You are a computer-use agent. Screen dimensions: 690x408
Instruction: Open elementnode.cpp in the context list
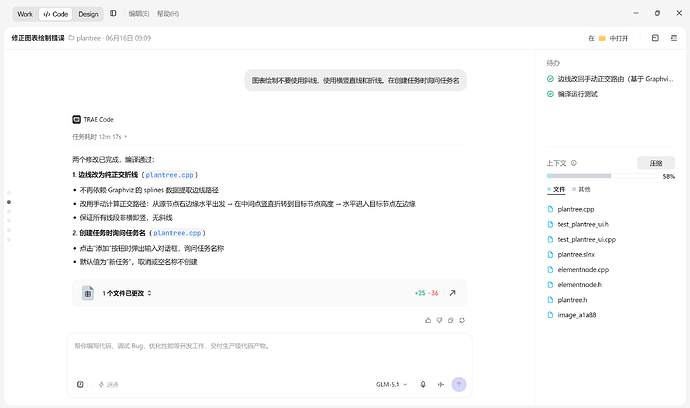583,270
